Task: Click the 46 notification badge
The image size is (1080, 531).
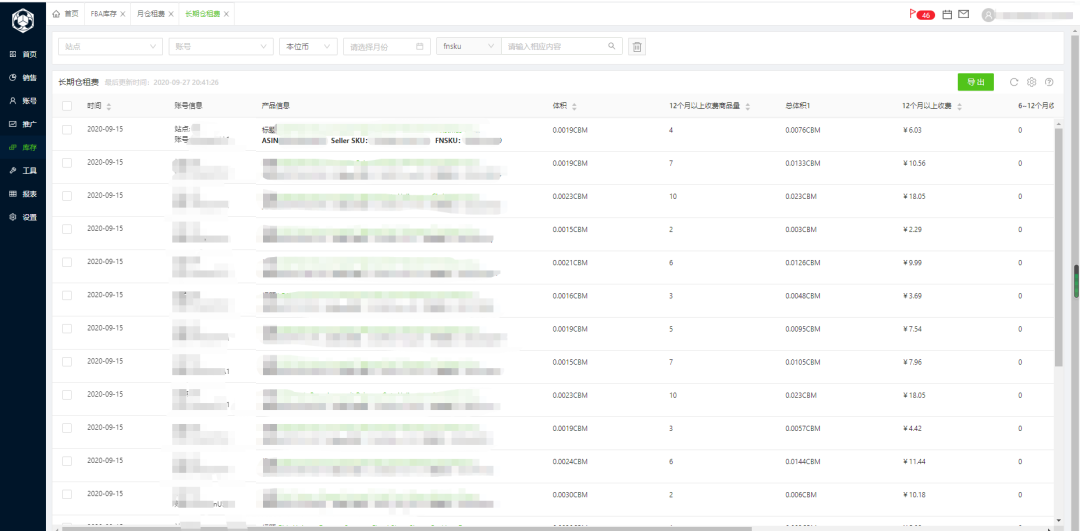Action: pyautogui.click(x=926, y=14)
